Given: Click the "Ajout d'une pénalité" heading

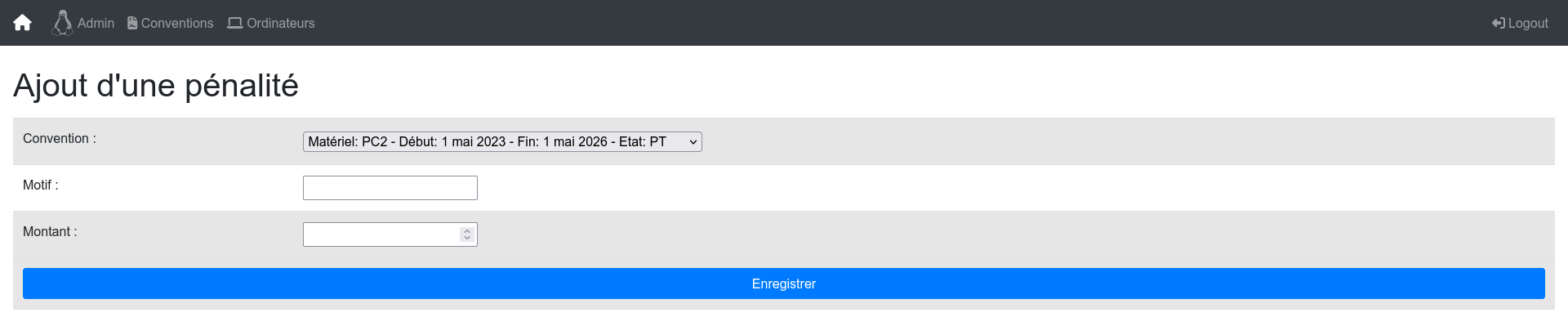Looking at the screenshot, I should pos(156,86).
